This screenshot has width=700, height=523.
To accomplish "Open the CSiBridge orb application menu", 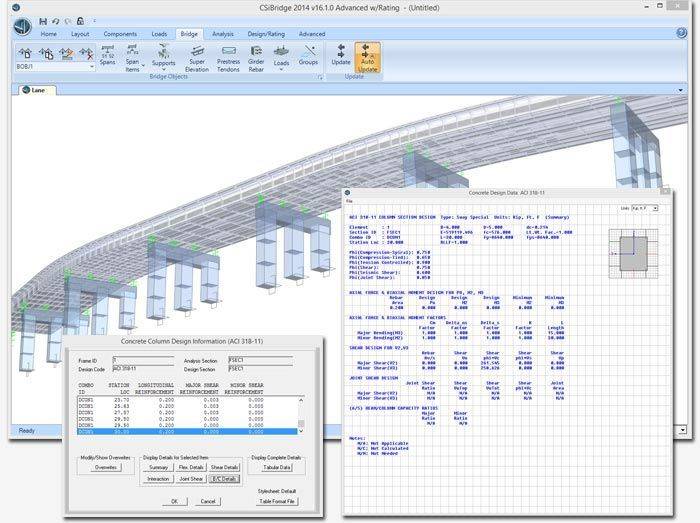I will click(x=22, y=27).
